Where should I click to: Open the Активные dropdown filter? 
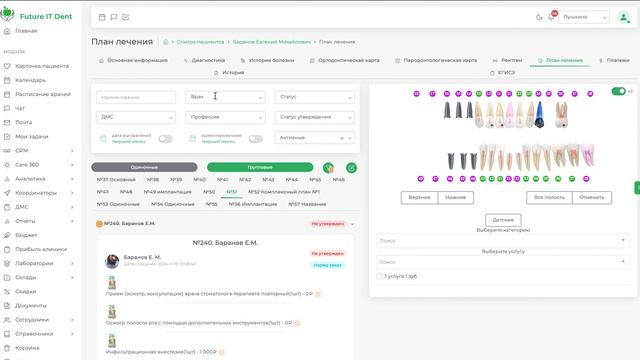[315, 138]
